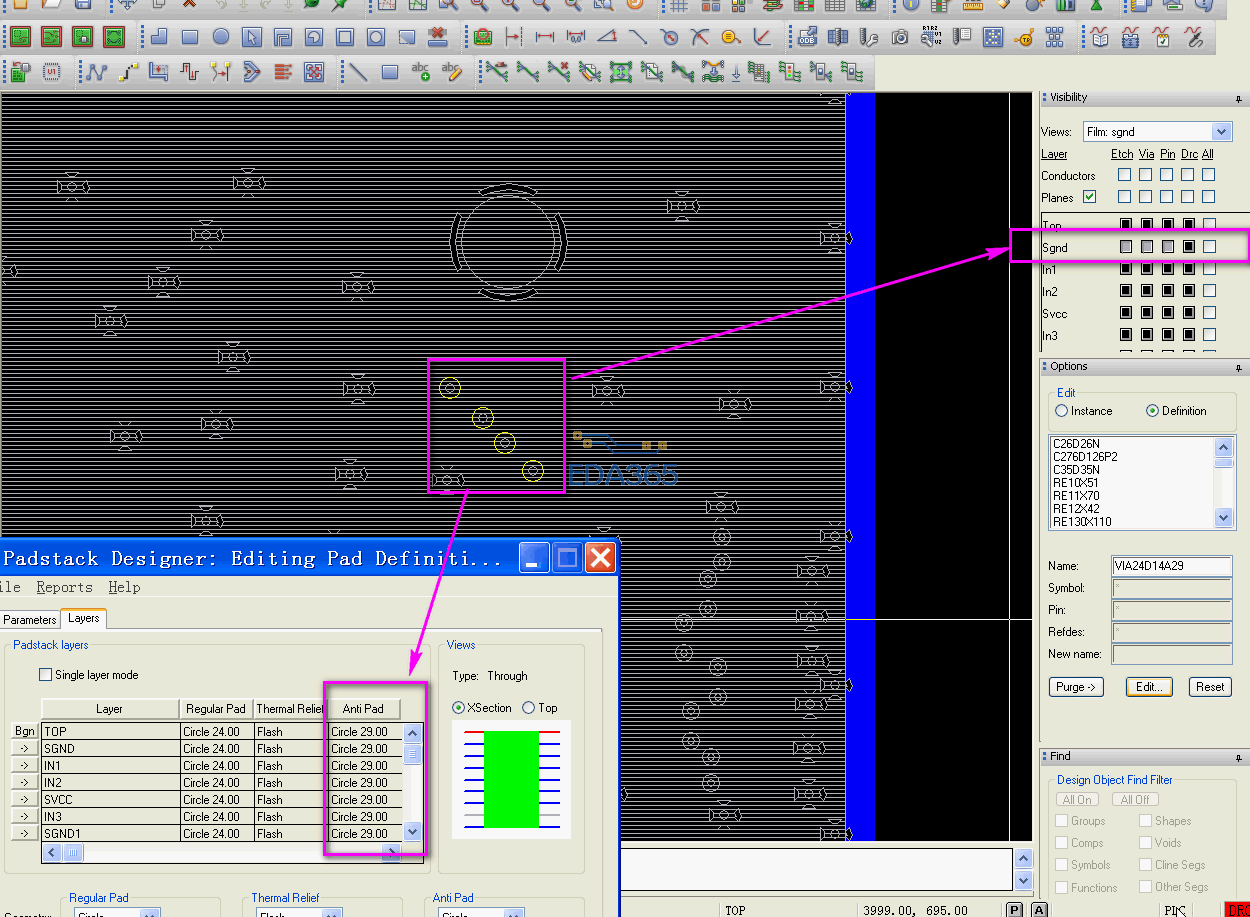Select the shape add circle tool
This screenshot has width=1250, height=917.
click(220, 38)
